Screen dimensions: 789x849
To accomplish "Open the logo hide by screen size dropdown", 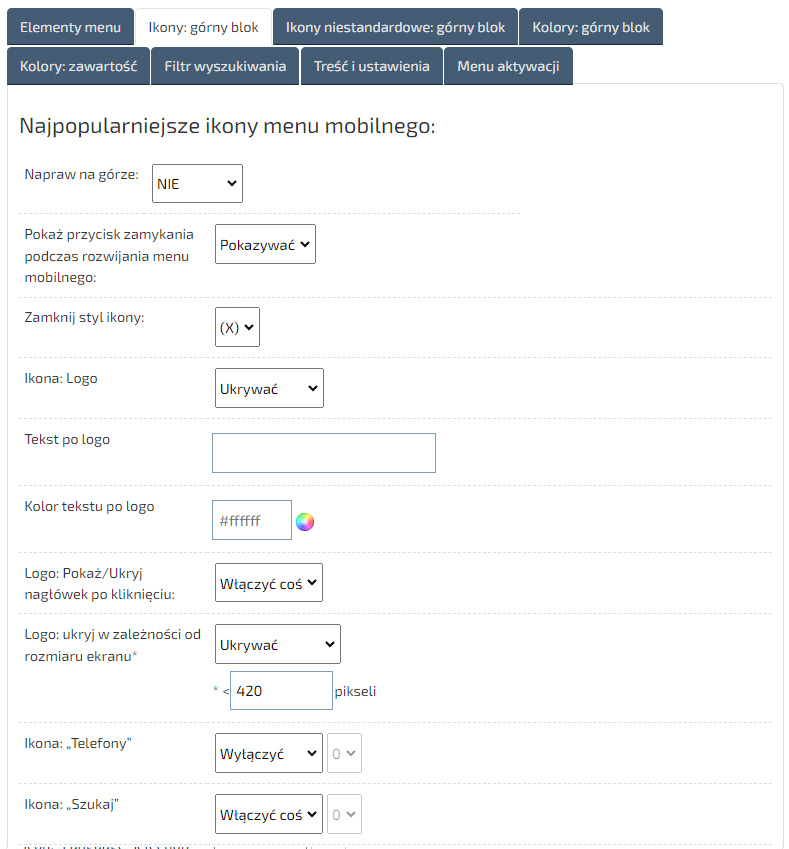I will (x=277, y=645).
